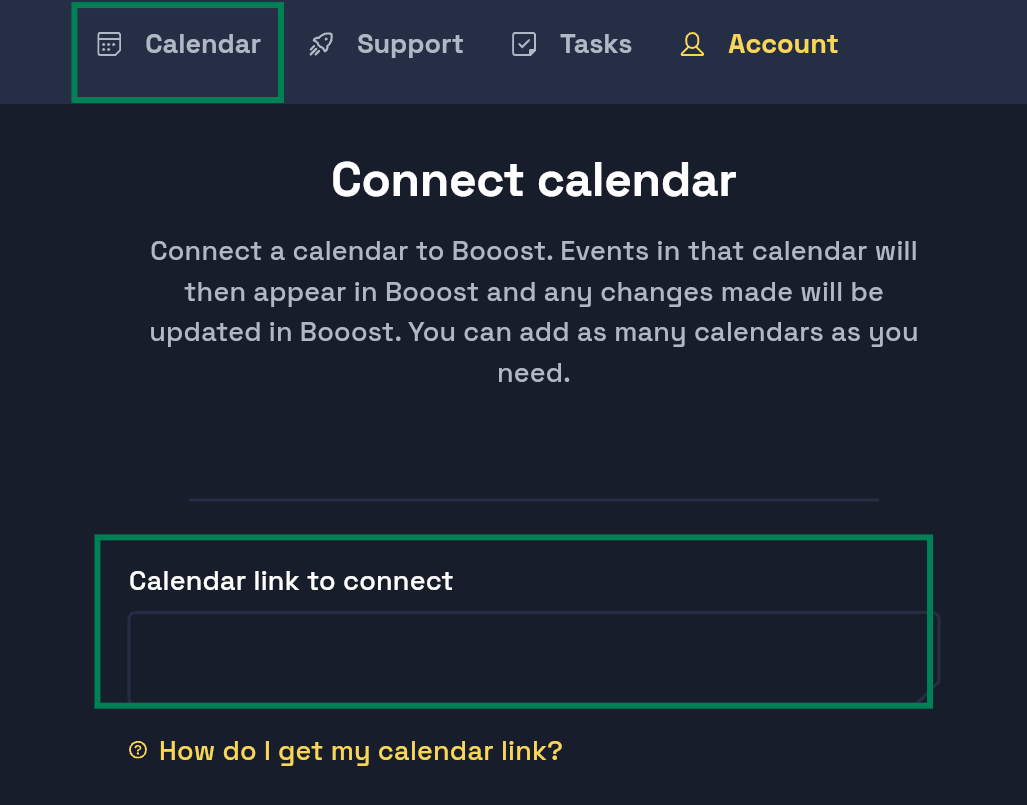Click the circled question mark help icon

point(138,750)
